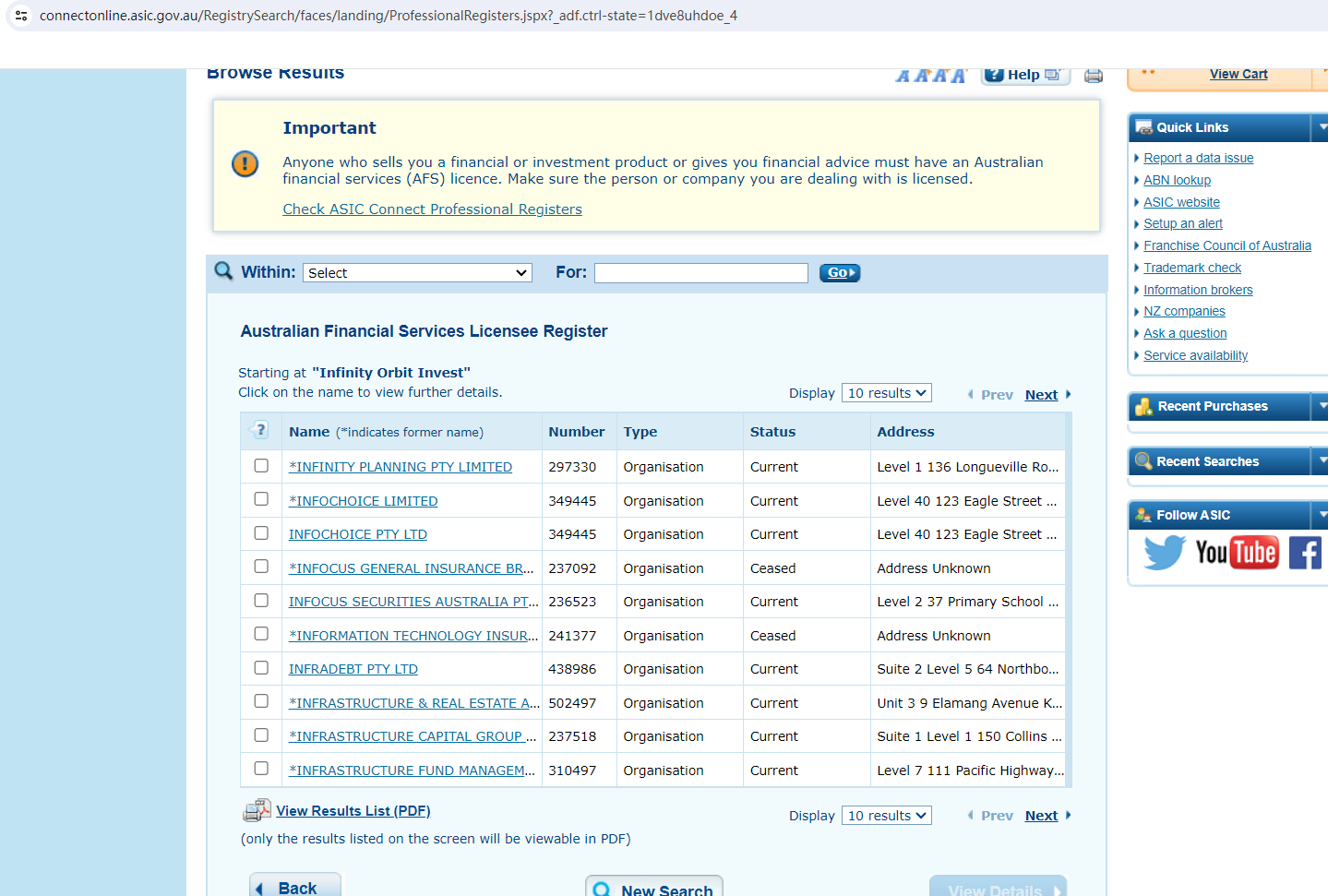Click the Recent Purchases coins icon

[1144, 406]
